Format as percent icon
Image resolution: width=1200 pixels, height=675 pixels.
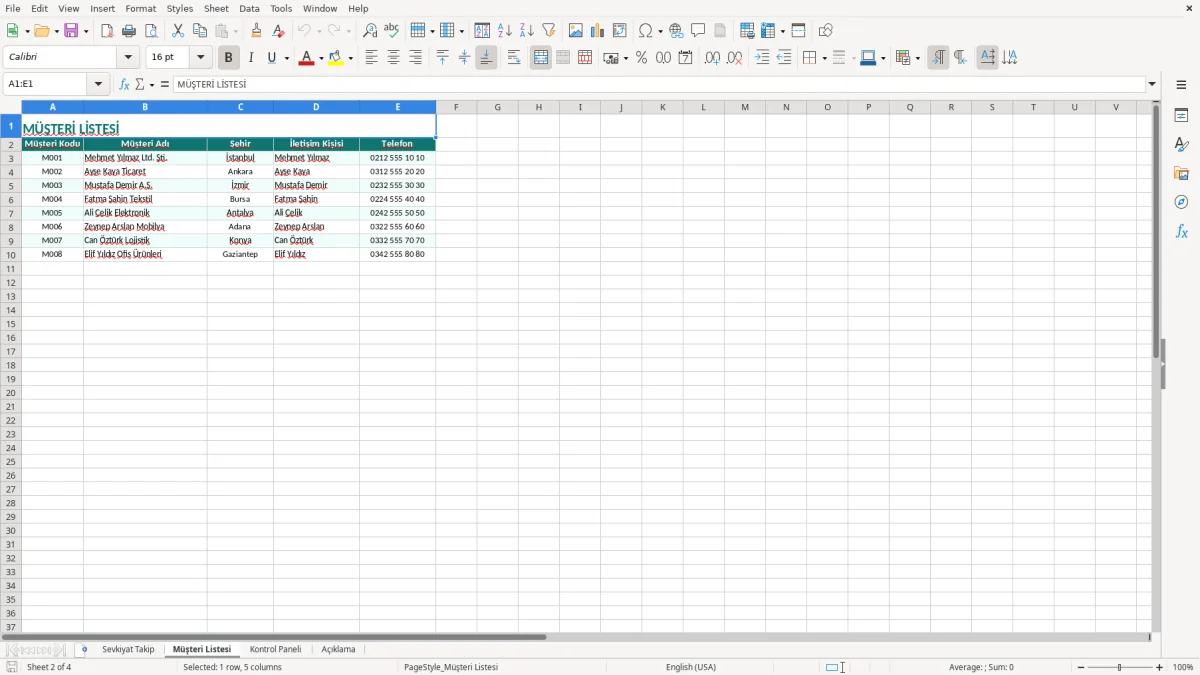click(x=641, y=58)
